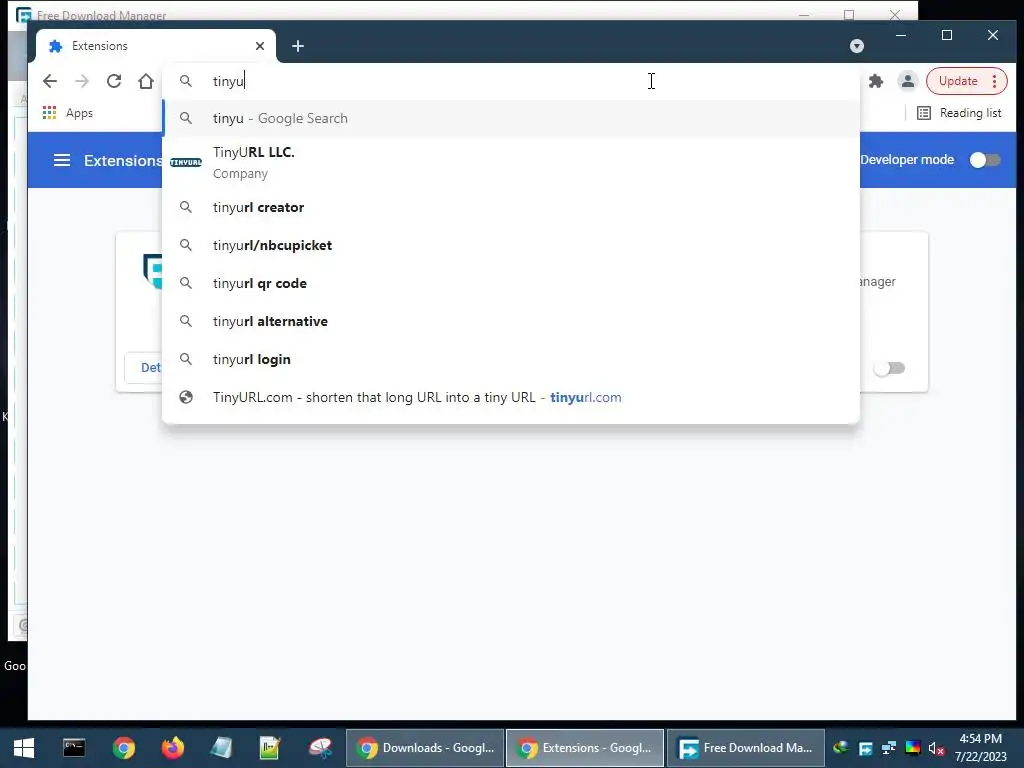This screenshot has height=768, width=1024.
Task: Open the Command Prompt taskbar icon
Action: tap(74, 748)
